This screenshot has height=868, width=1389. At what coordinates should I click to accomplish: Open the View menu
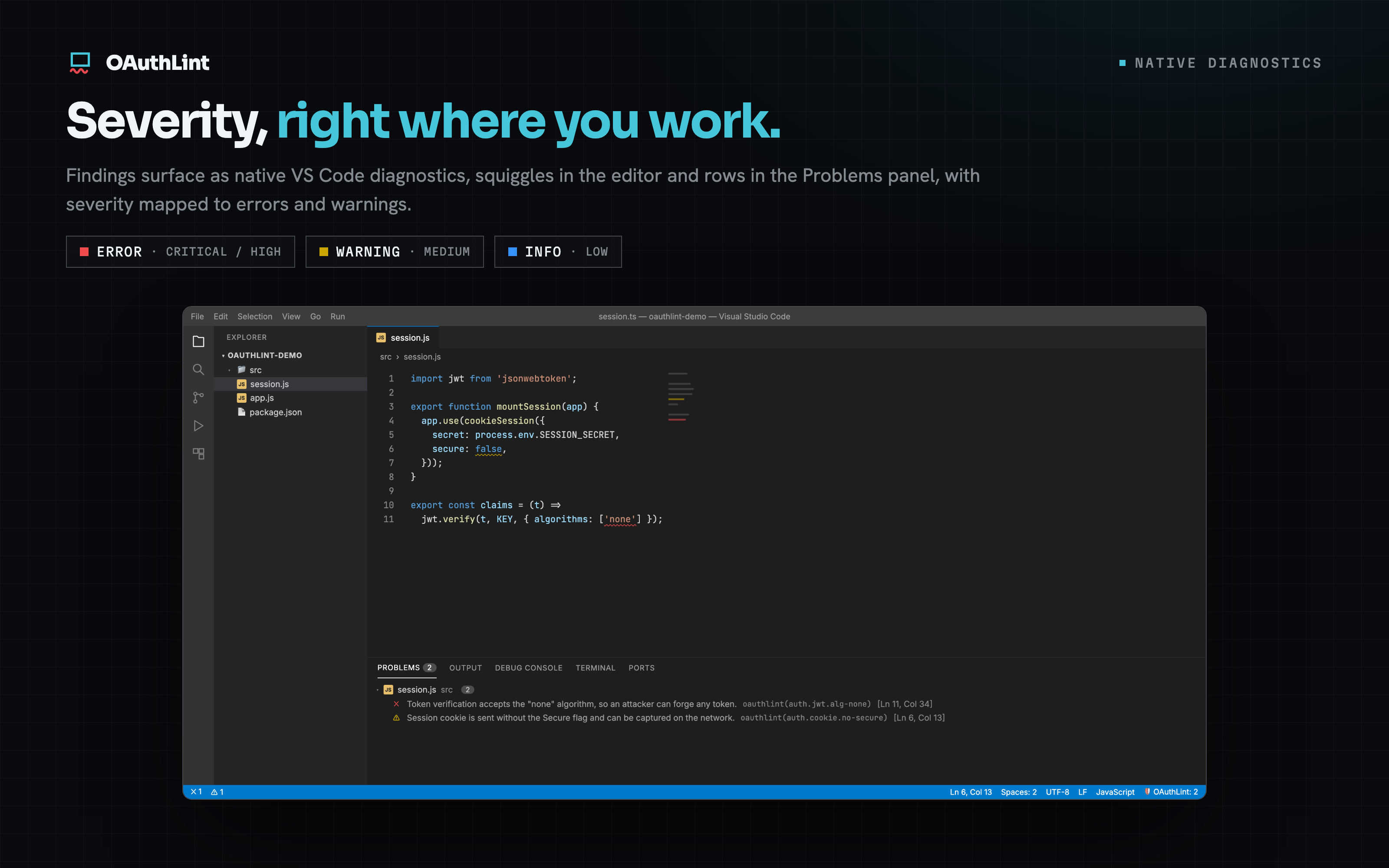[x=291, y=316]
